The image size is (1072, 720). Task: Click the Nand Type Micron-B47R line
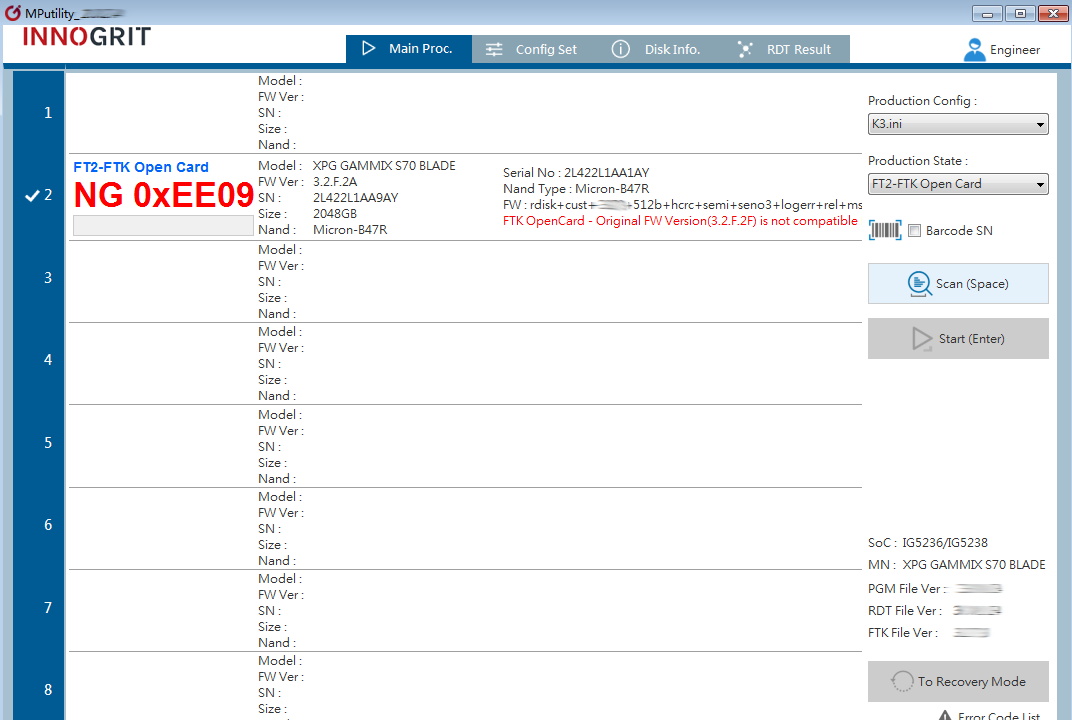[576, 189]
